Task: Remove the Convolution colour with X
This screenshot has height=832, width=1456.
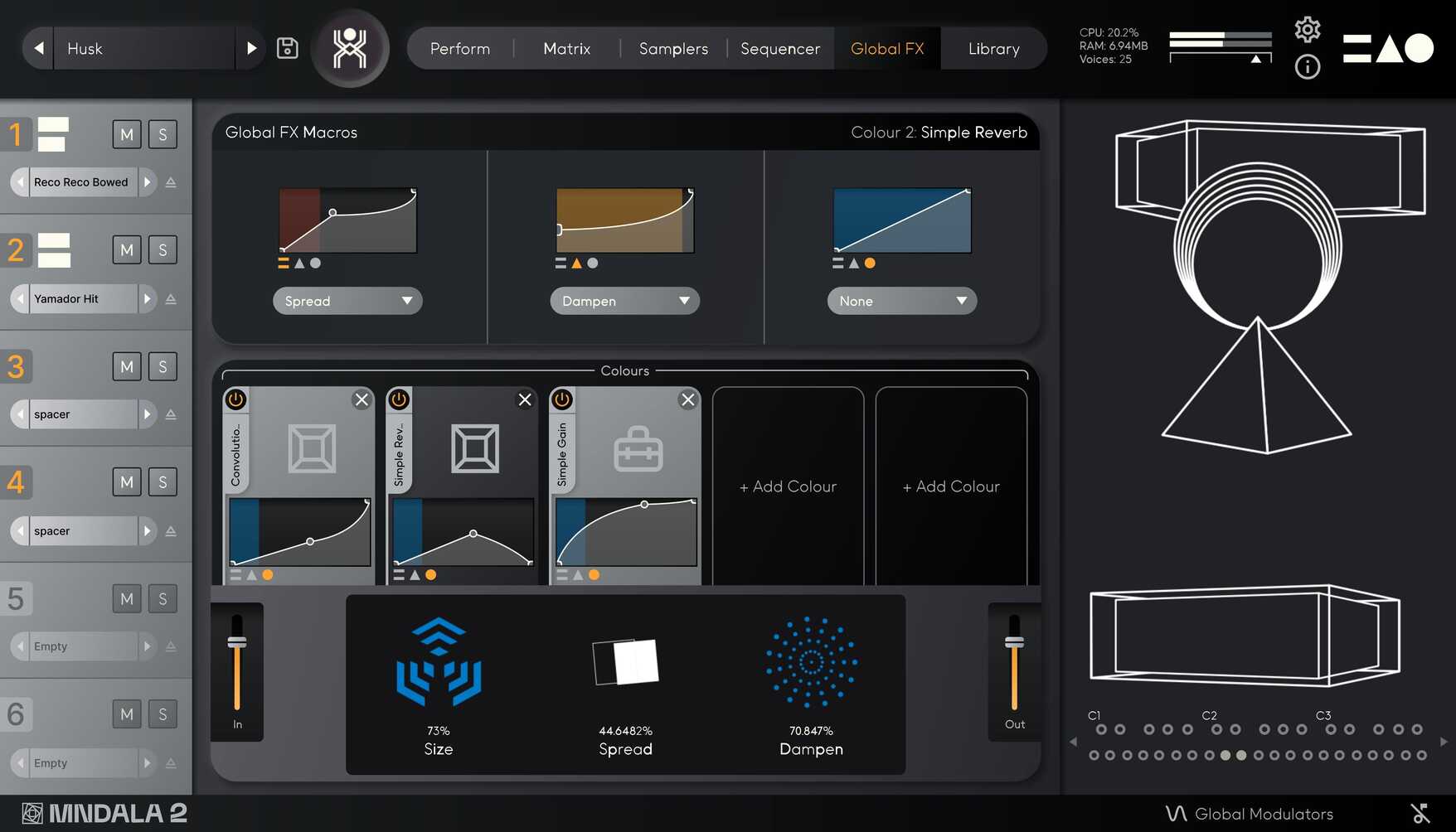Action: point(362,399)
